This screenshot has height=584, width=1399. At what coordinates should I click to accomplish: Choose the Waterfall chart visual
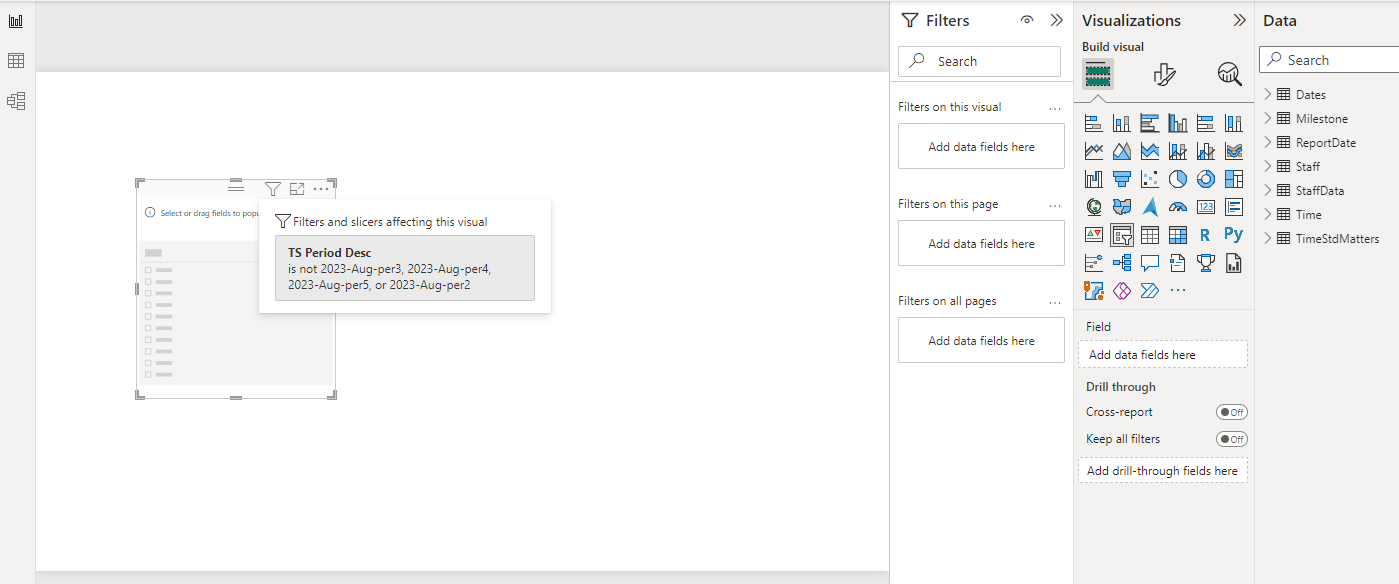tap(1094, 179)
